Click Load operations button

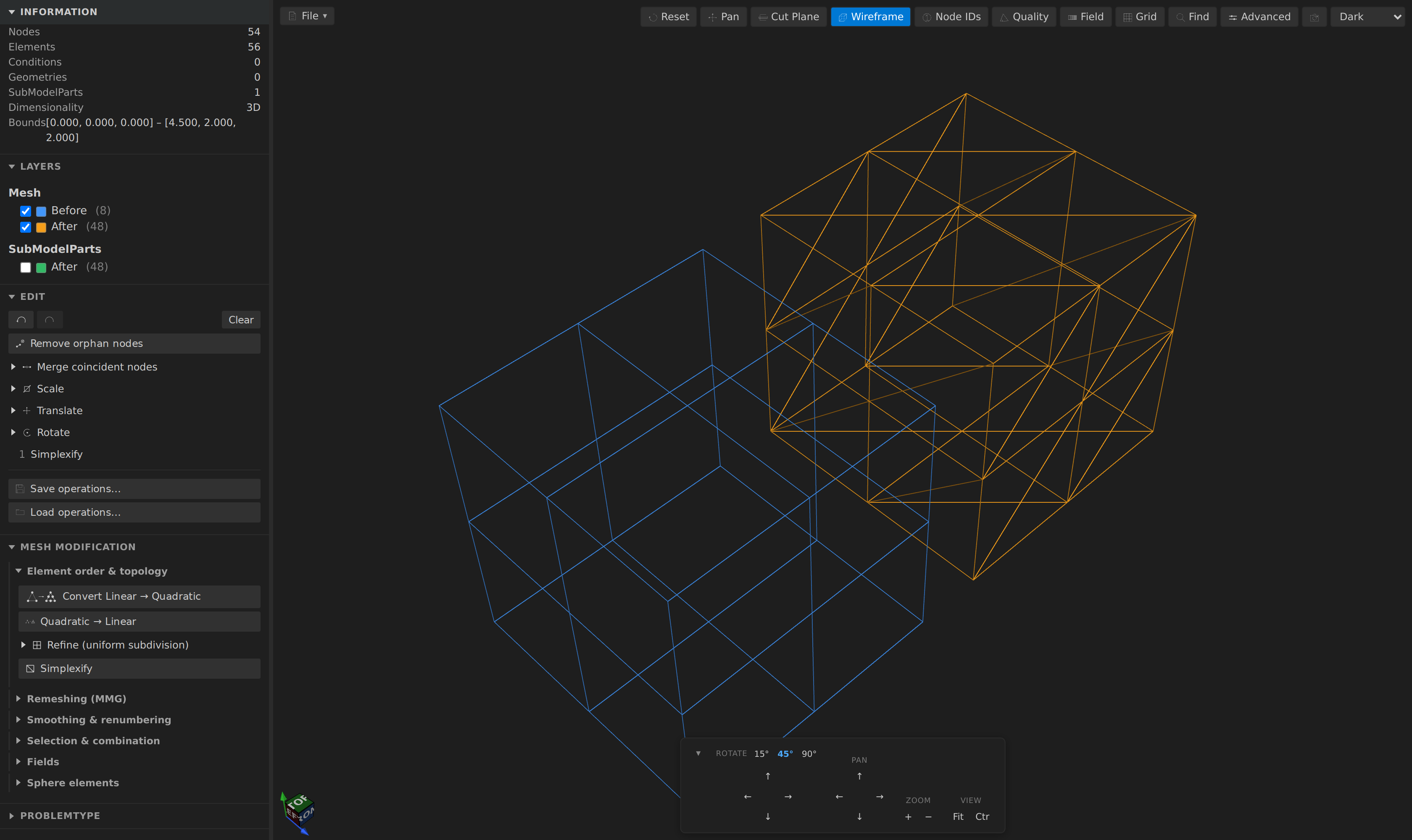tap(134, 512)
